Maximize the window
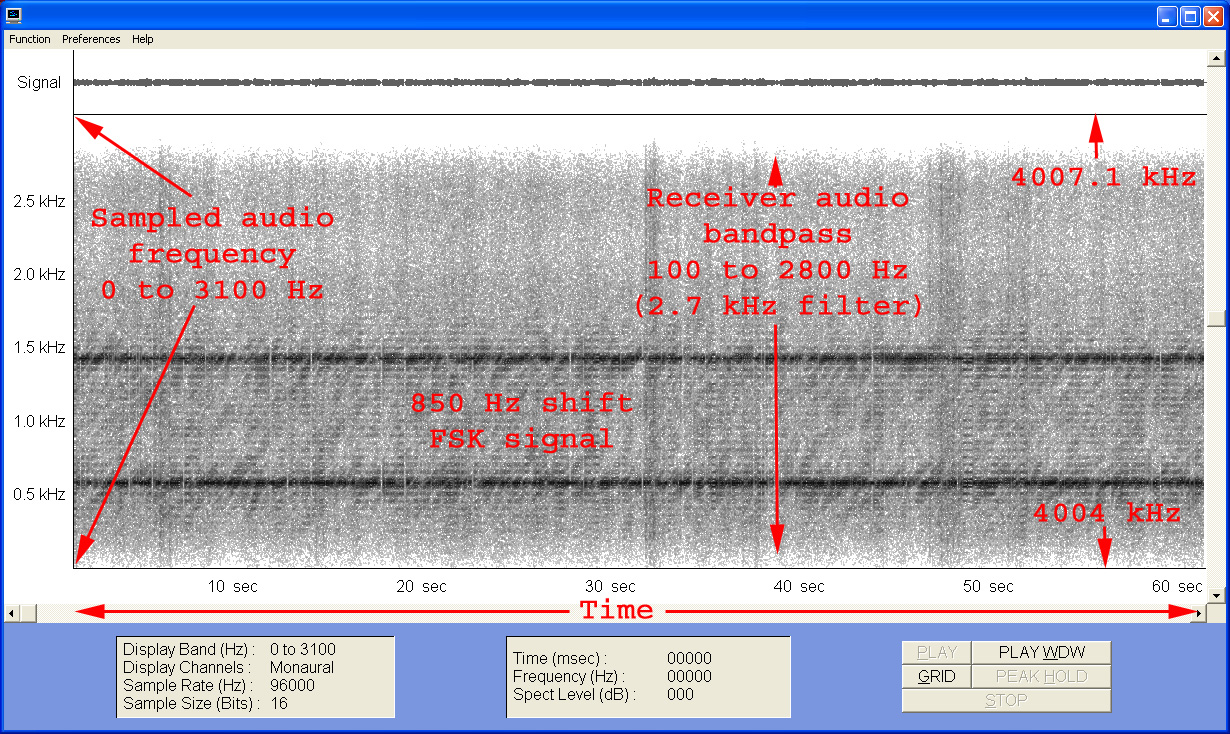The height and width of the screenshot is (734, 1230). 1191,16
